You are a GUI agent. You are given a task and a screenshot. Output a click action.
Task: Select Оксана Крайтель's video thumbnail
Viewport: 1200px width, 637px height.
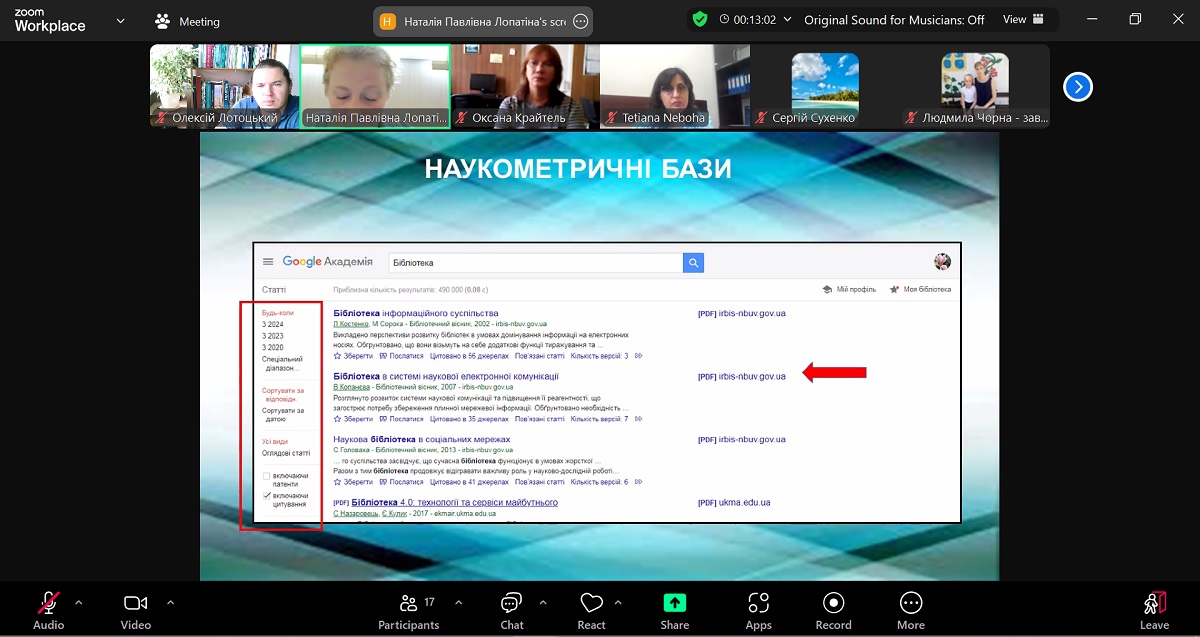[x=524, y=86]
